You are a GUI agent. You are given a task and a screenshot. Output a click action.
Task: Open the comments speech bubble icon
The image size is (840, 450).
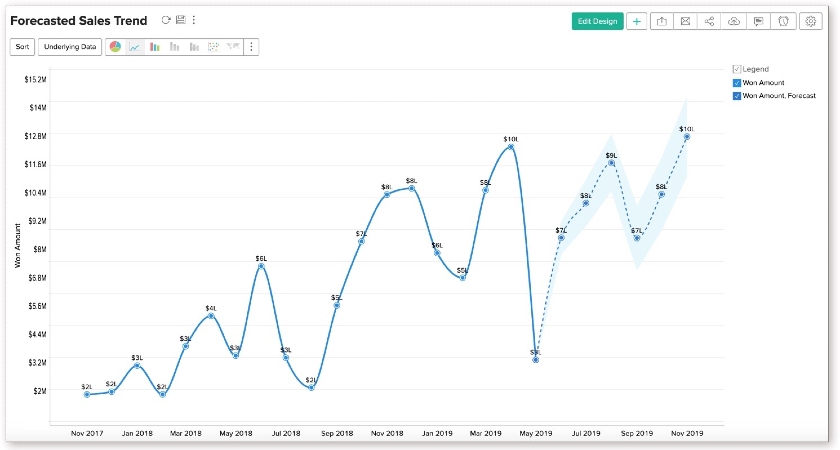(759, 21)
